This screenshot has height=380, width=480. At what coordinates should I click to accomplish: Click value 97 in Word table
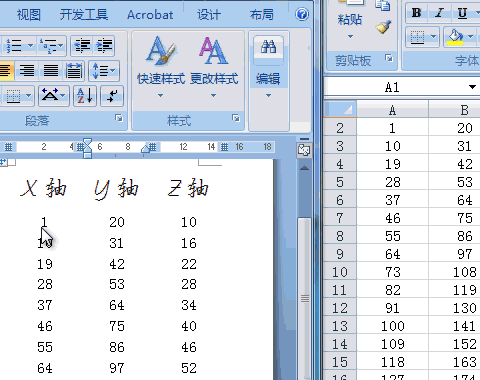pos(117,368)
